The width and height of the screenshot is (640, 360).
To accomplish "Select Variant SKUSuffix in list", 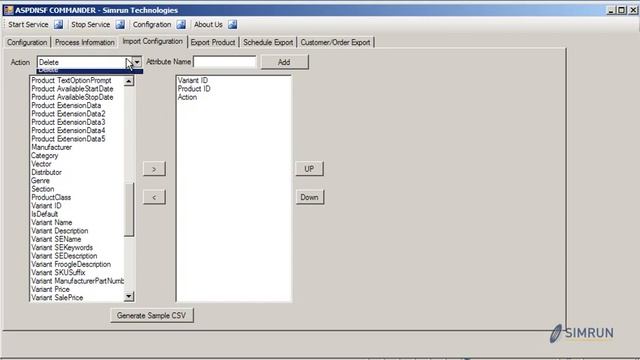I will 58,272.
